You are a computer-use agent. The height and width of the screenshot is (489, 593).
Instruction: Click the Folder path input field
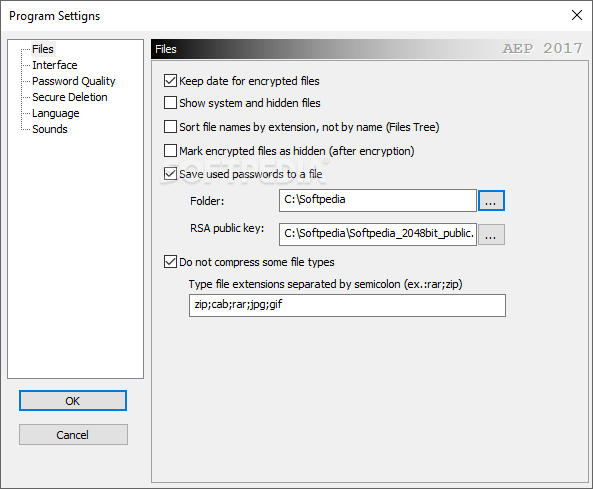click(x=377, y=200)
